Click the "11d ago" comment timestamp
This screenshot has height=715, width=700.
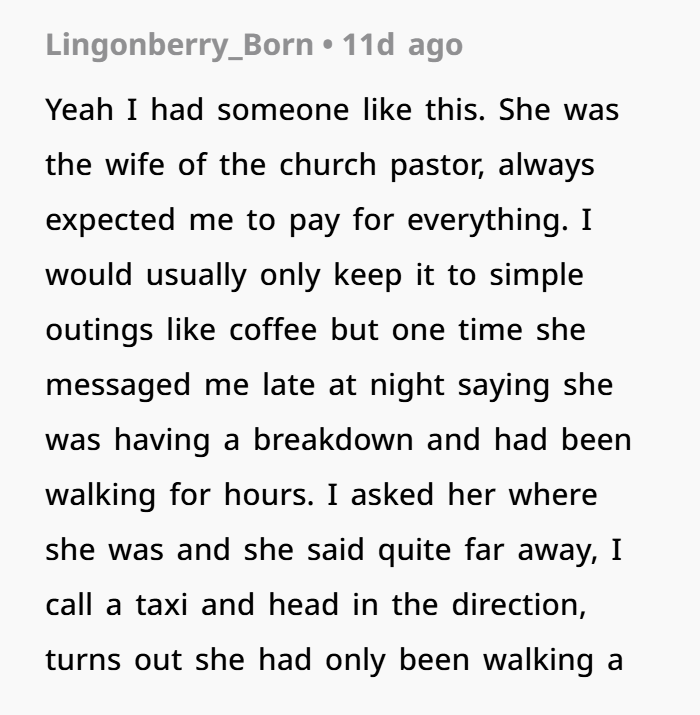click(x=402, y=45)
